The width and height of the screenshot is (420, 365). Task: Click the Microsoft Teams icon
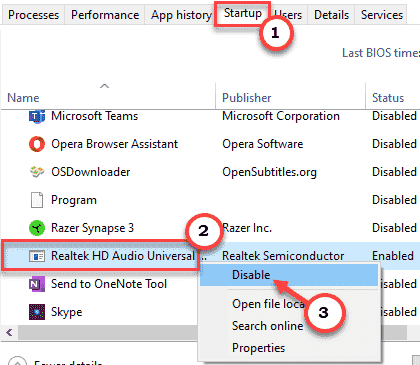click(x=37, y=117)
